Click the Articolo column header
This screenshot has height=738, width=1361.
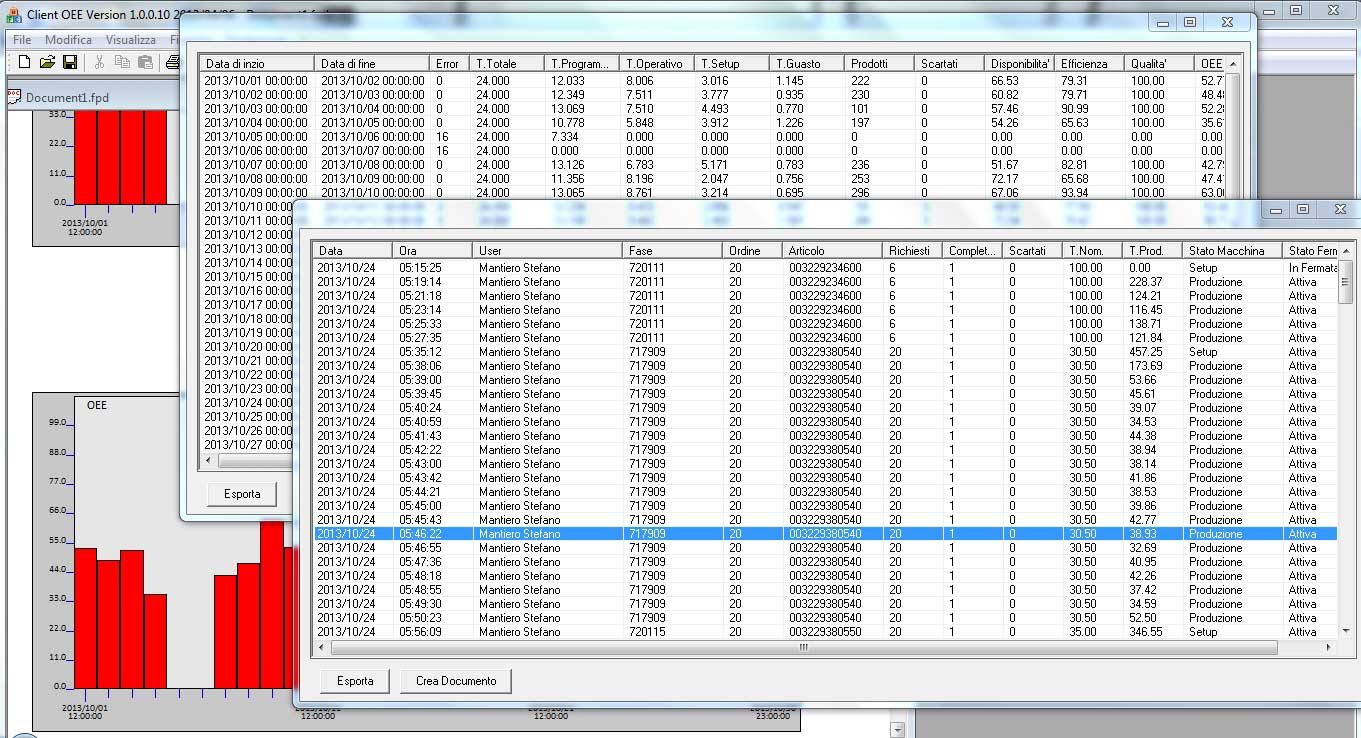tap(832, 250)
